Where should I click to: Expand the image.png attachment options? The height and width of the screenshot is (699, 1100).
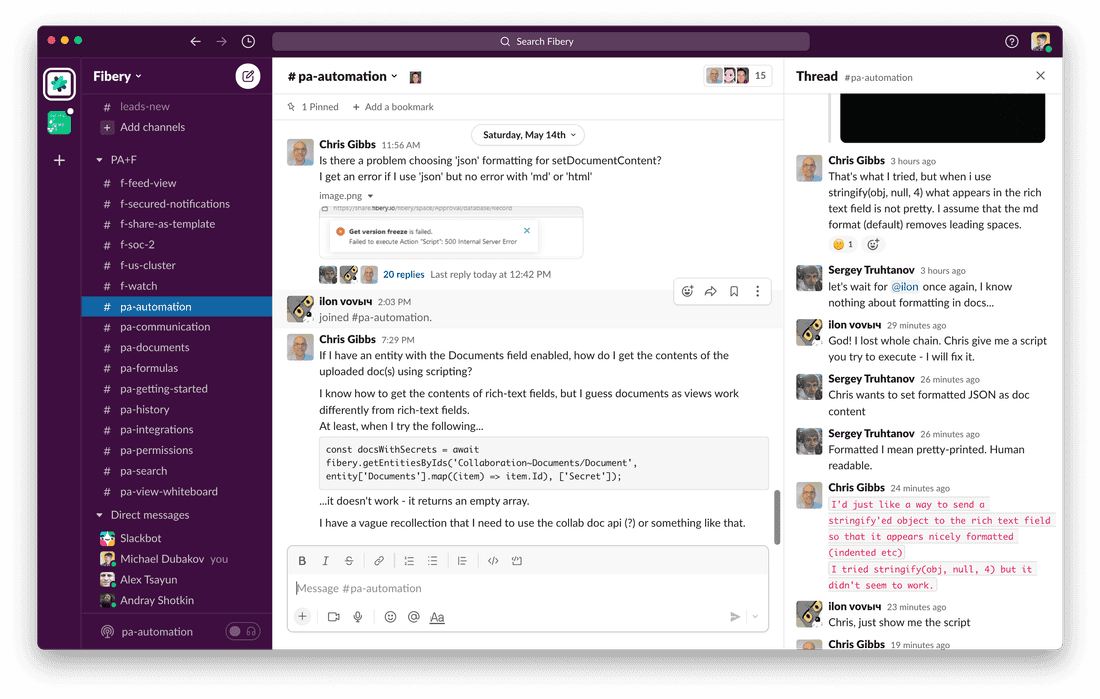coord(372,196)
